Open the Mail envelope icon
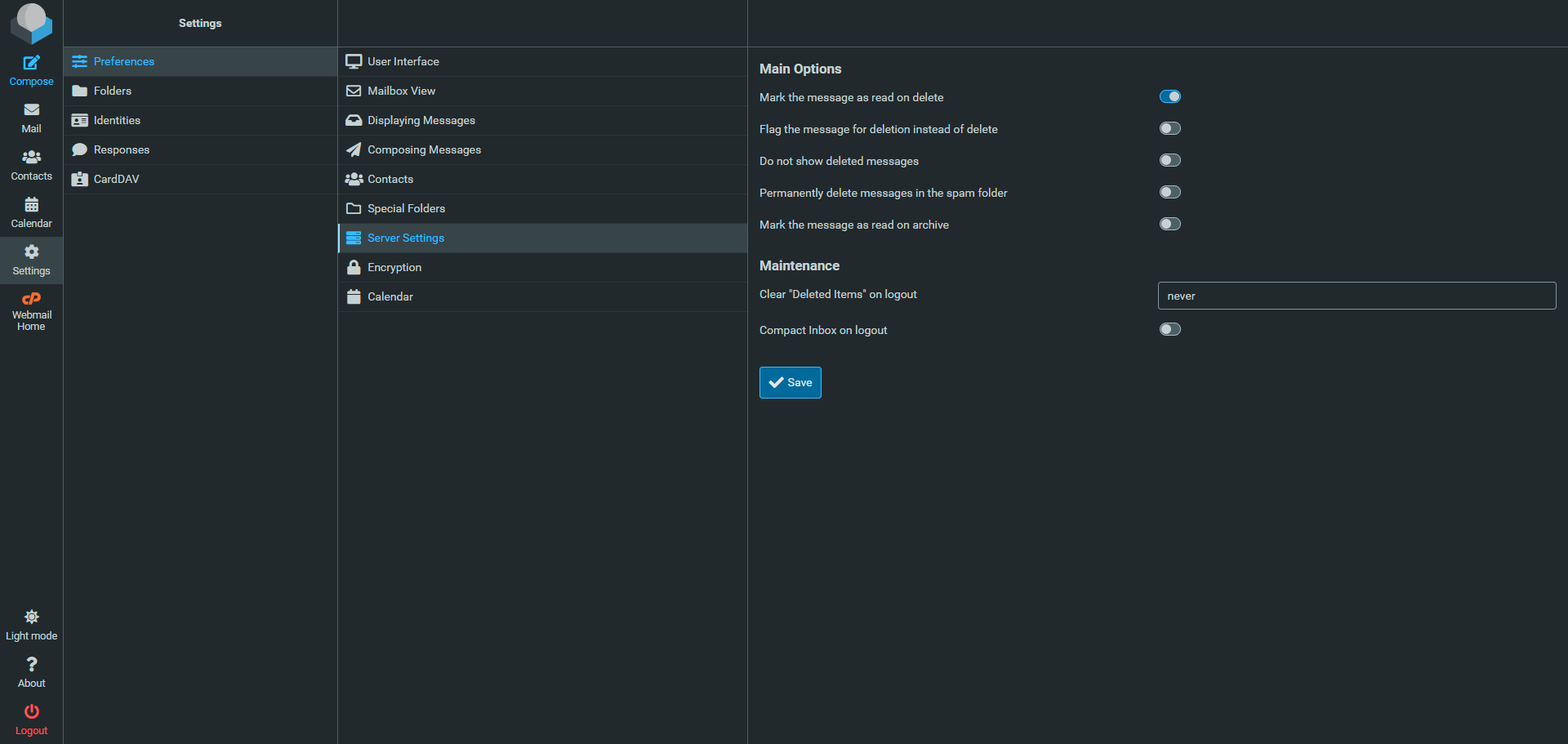This screenshot has height=744, width=1568. [x=31, y=110]
